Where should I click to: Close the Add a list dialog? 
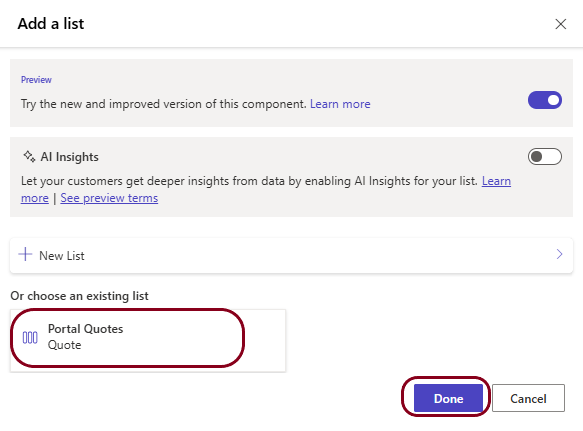tap(560, 24)
